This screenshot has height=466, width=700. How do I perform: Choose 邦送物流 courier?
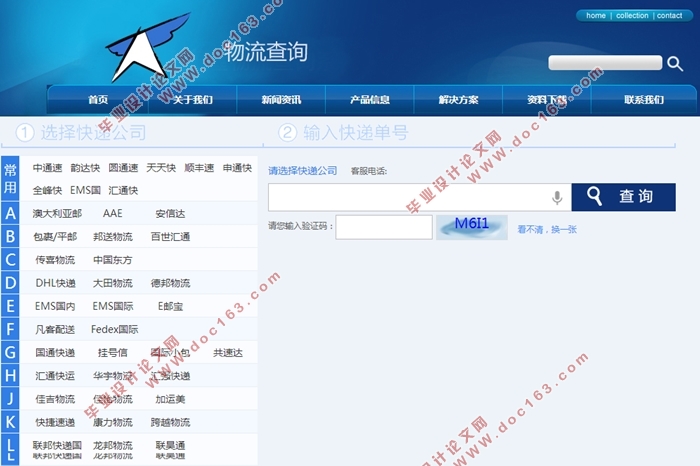coord(113,237)
